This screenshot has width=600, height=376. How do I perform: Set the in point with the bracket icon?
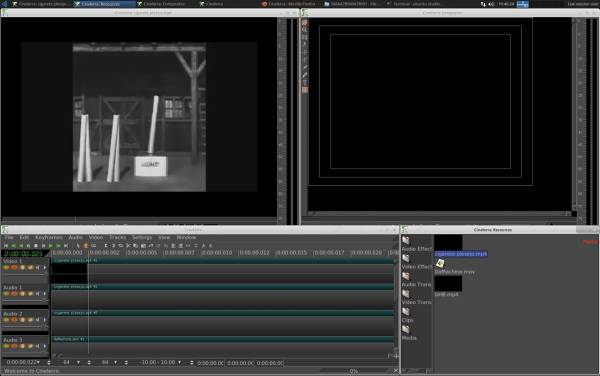coord(106,246)
